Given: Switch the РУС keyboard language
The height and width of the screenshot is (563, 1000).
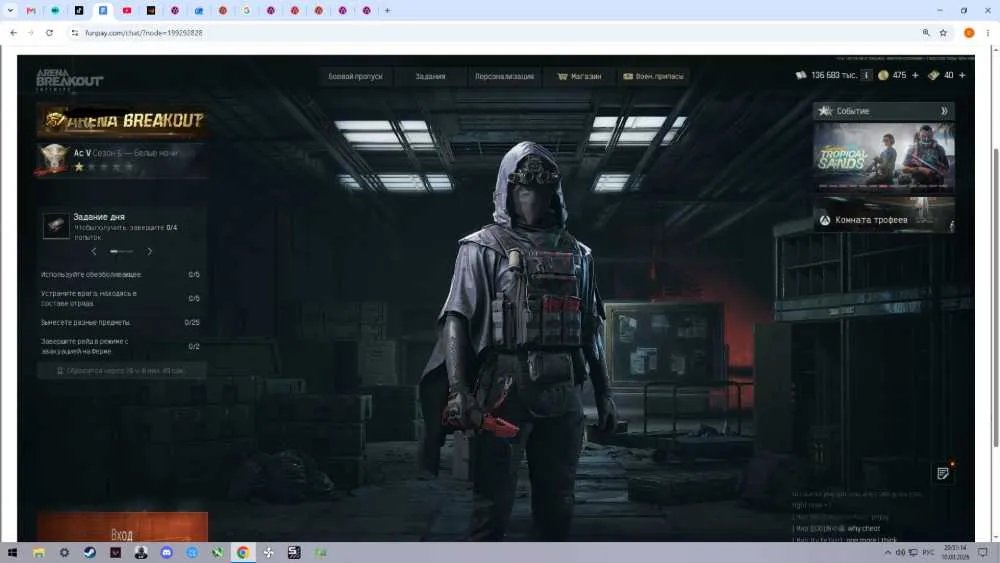Looking at the screenshot, I should point(929,553).
